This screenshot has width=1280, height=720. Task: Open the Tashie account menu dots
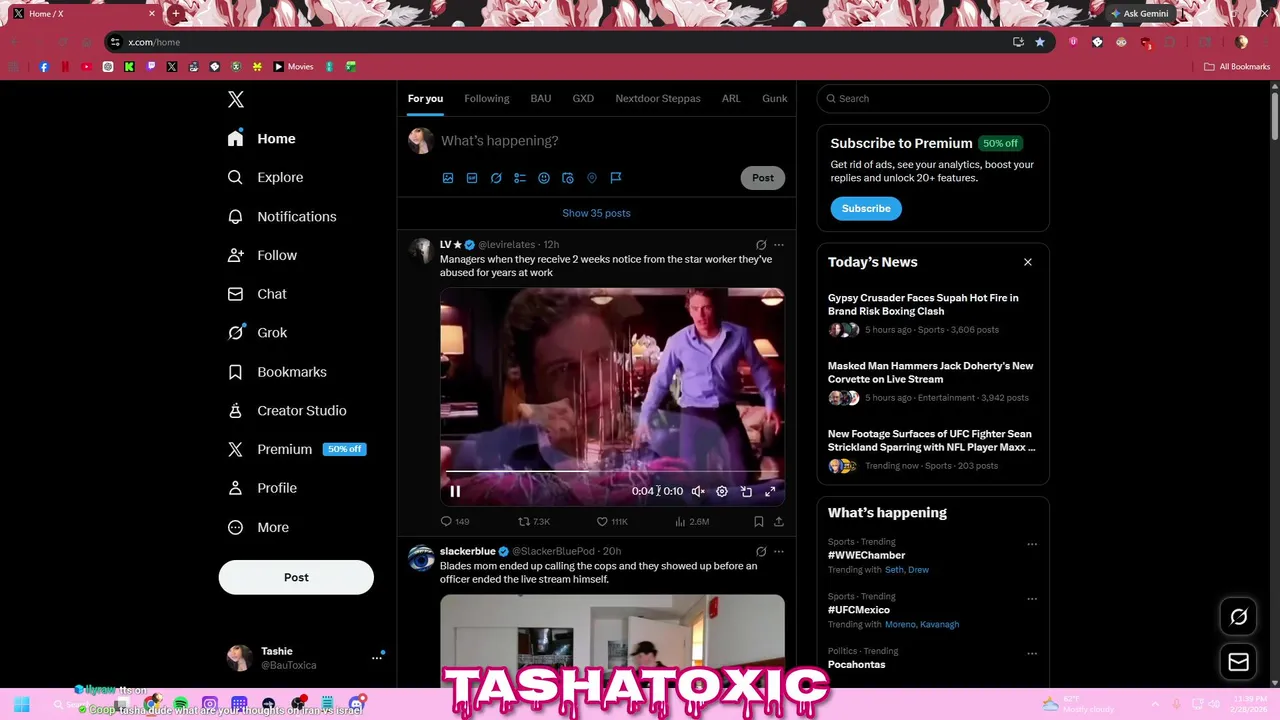tap(377, 658)
